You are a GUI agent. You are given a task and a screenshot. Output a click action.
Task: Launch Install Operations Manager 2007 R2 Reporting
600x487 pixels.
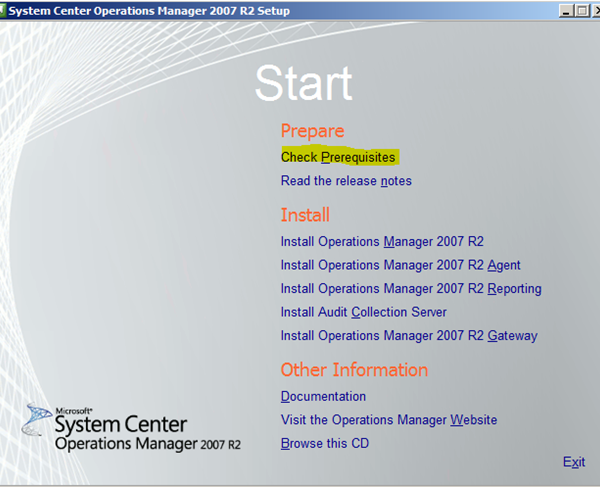[411, 289]
